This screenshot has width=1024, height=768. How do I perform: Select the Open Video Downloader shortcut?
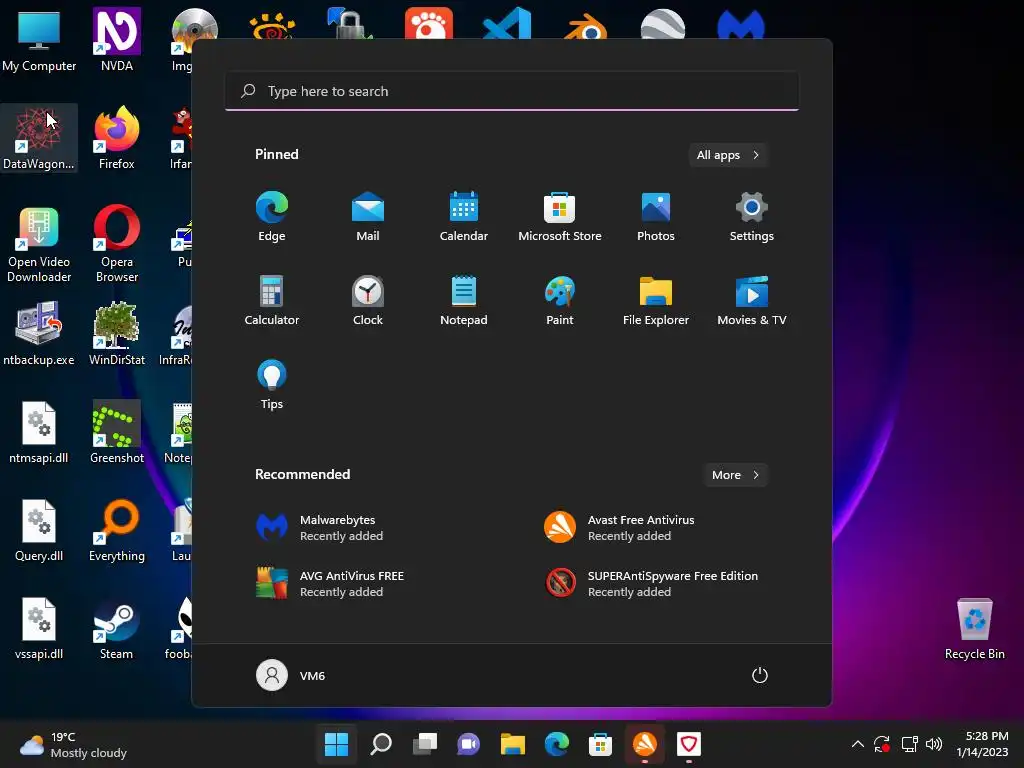pyautogui.click(x=39, y=244)
